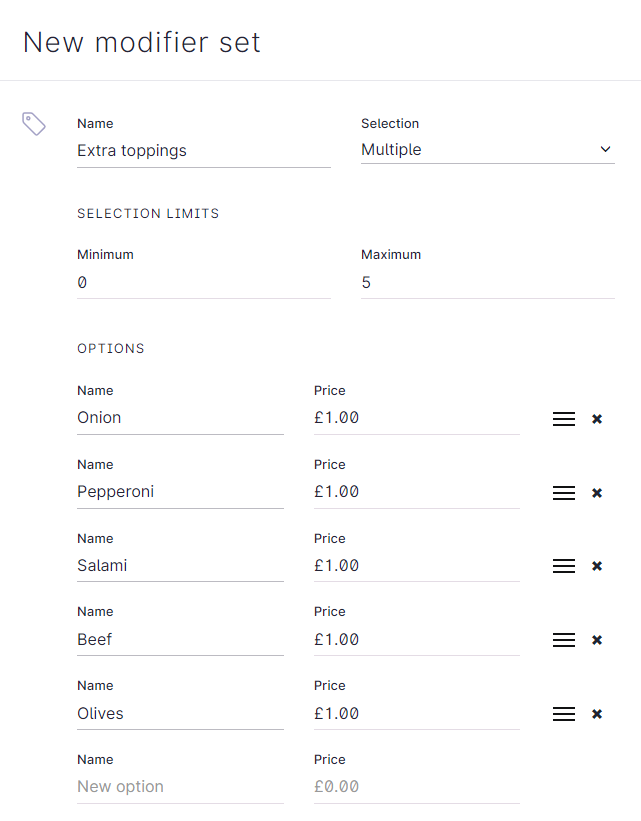Click the drag handle for Pepperoni option
This screenshot has width=641, height=821.
point(564,493)
